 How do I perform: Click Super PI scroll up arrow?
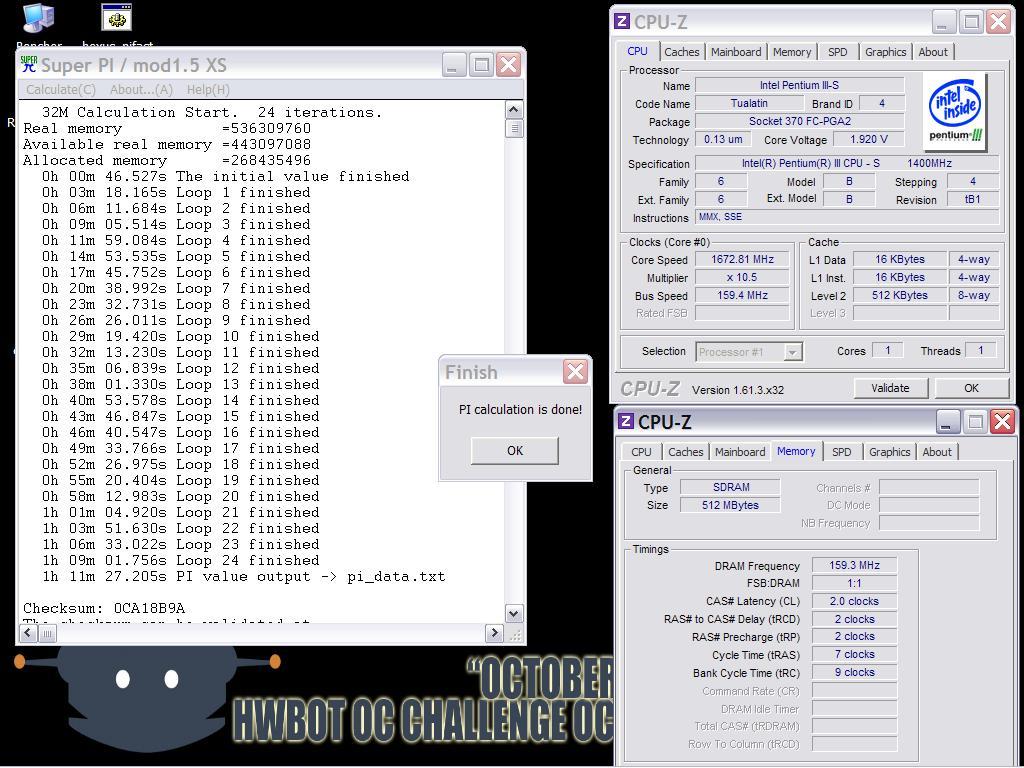pyautogui.click(x=514, y=110)
